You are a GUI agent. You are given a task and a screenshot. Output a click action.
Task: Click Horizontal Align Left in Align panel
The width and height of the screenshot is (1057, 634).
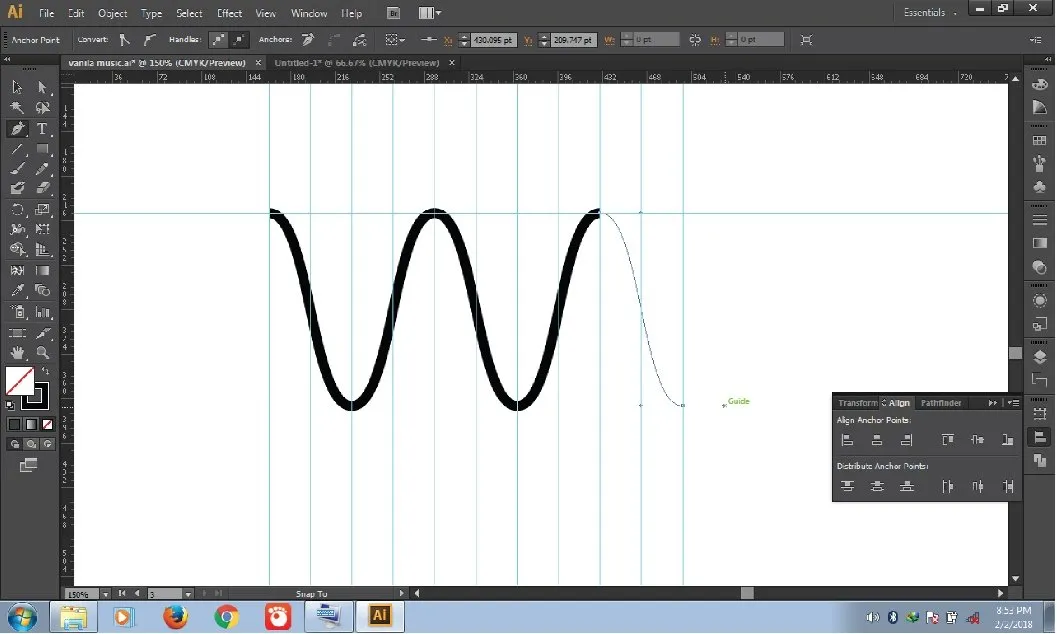[847, 440]
